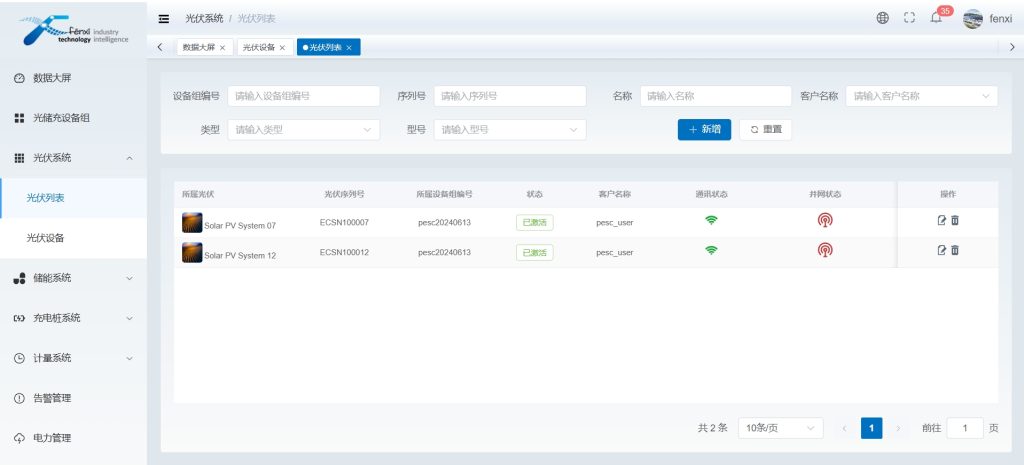
Task: Open the 客户名称 dropdown
Action: click(921, 96)
